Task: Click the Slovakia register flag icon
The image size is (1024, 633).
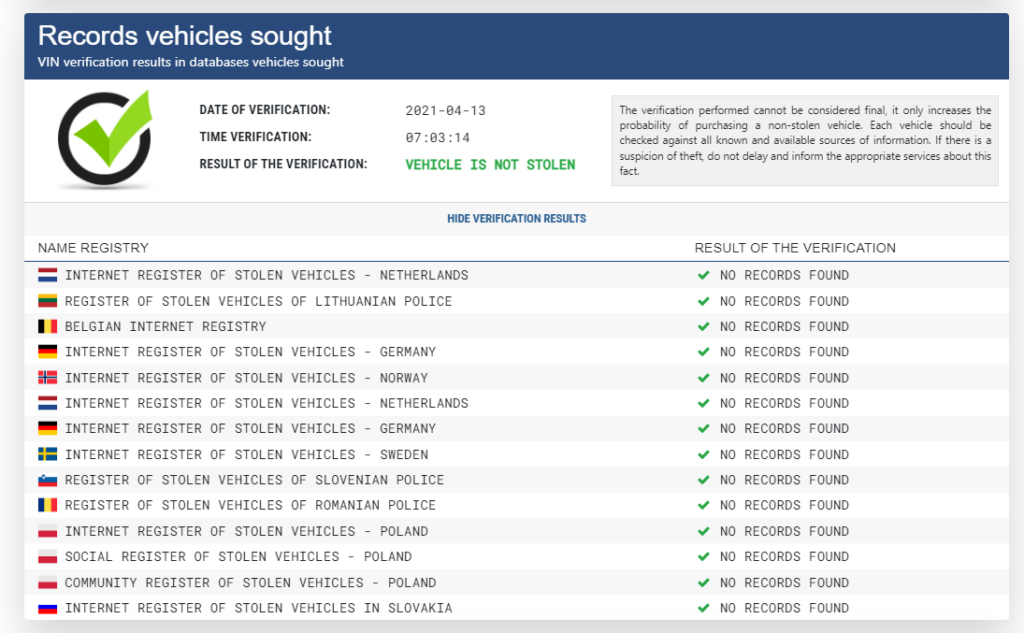Action: (47, 608)
